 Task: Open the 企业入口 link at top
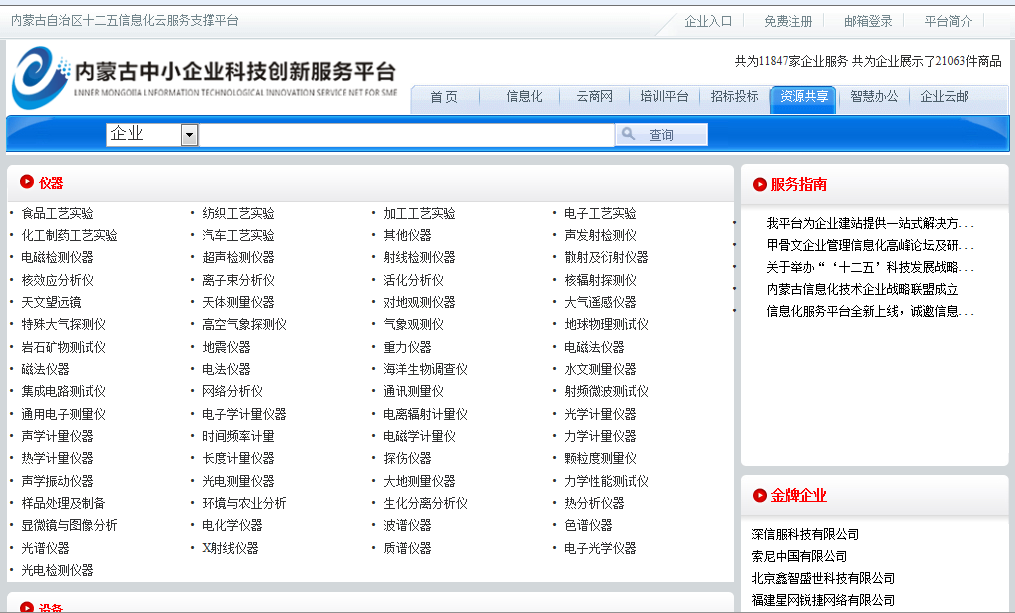(708, 21)
